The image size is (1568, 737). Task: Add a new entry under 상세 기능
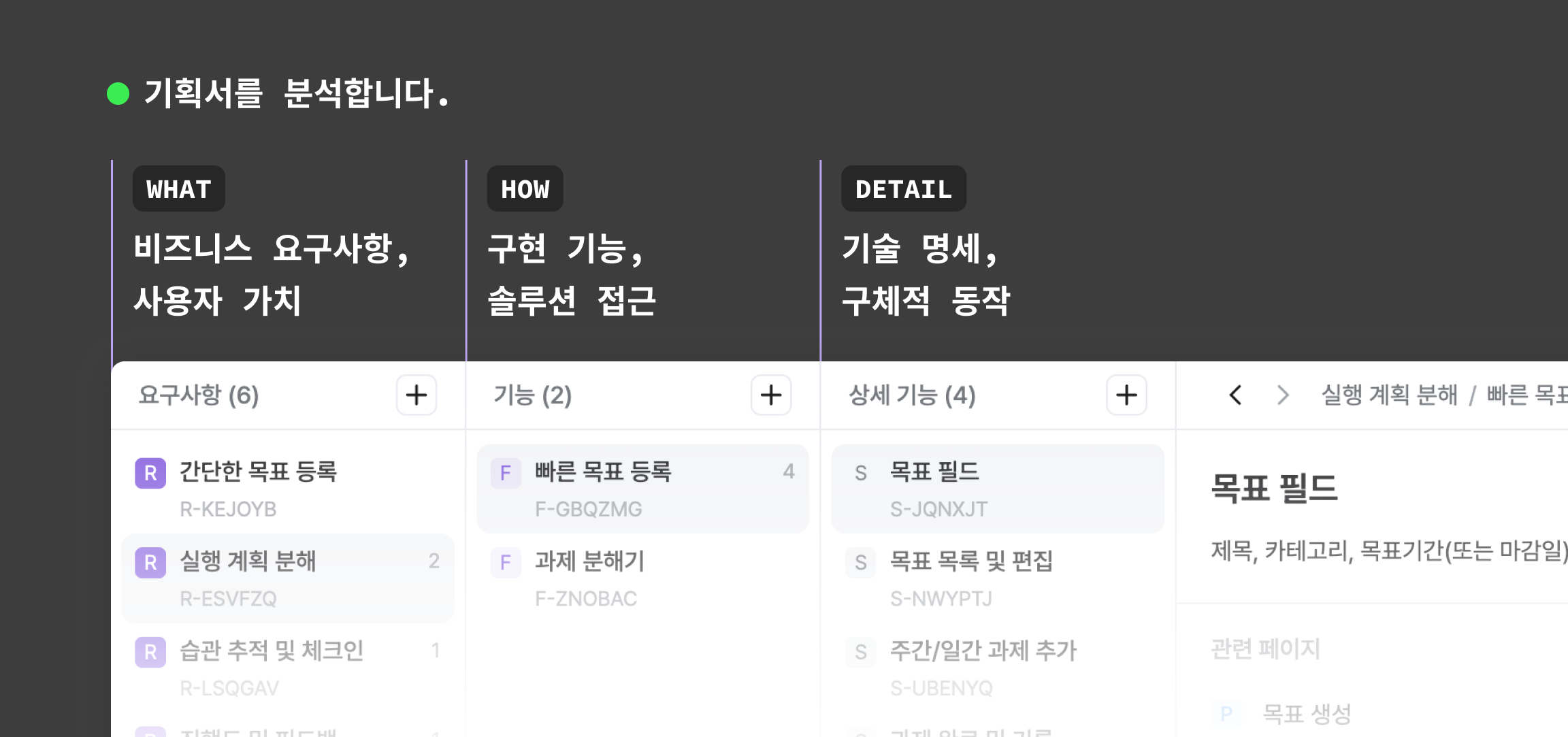point(1126,395)
